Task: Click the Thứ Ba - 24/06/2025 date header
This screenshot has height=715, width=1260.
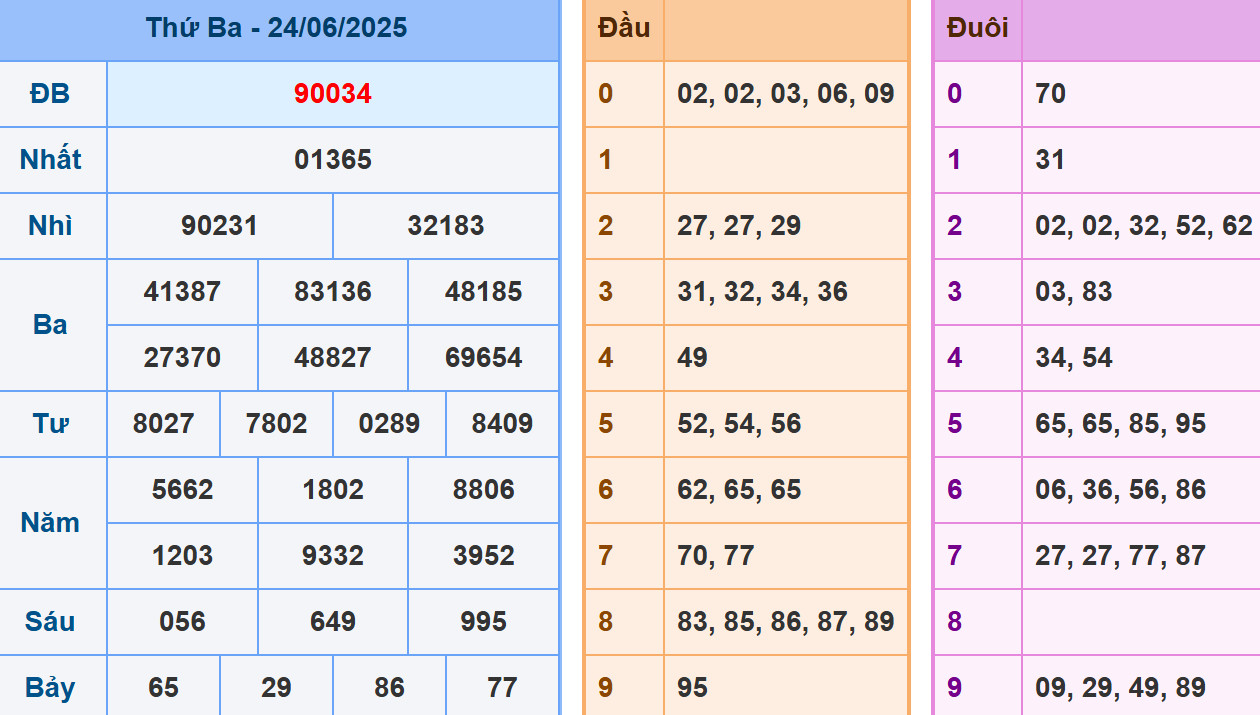Action: pos(277,28)
